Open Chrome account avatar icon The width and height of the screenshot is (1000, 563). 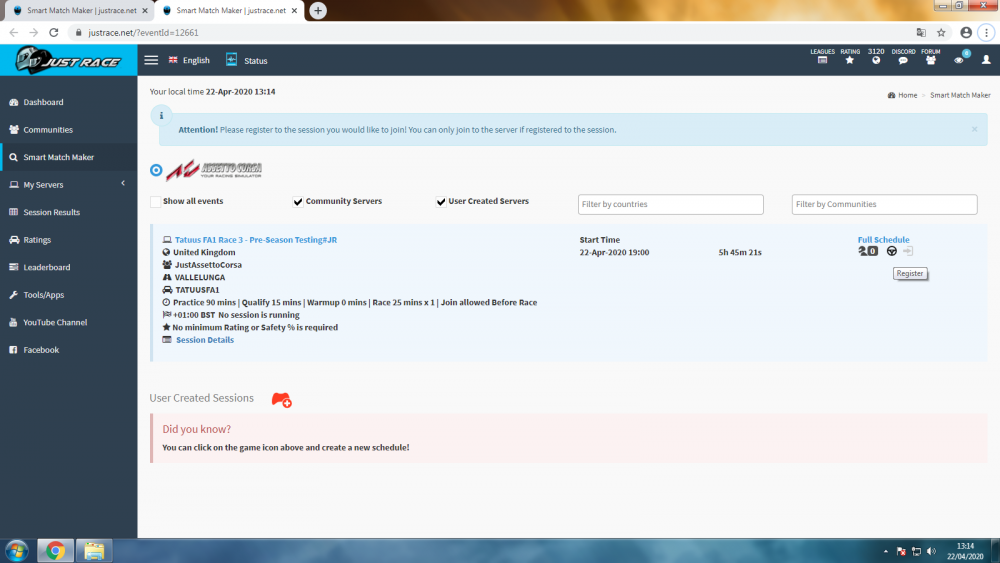click(x=966, y=33)
